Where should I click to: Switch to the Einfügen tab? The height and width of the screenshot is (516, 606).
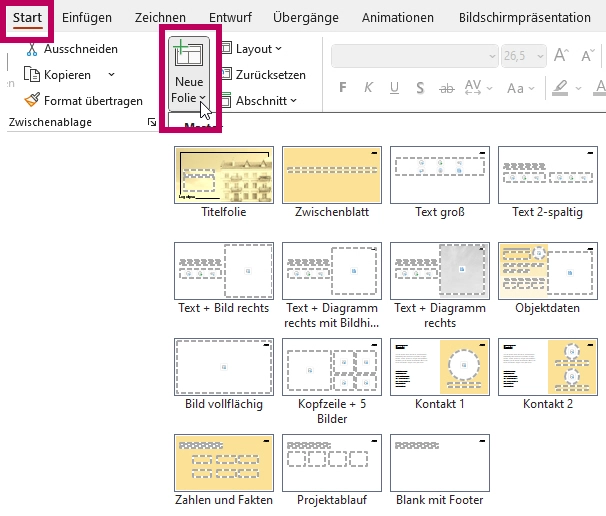[86, 18]
